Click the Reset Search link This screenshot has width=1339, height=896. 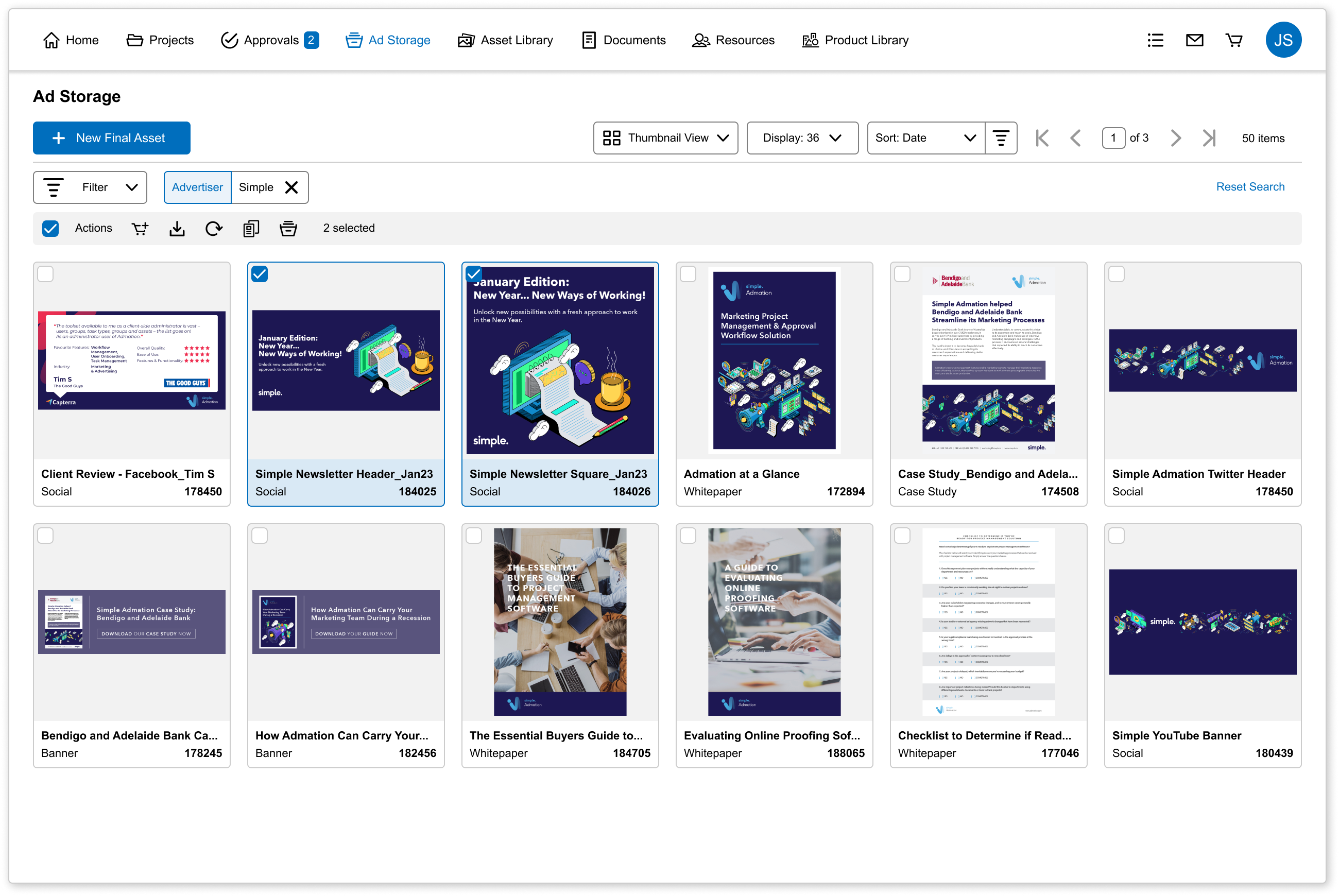tap(1250, 187)
